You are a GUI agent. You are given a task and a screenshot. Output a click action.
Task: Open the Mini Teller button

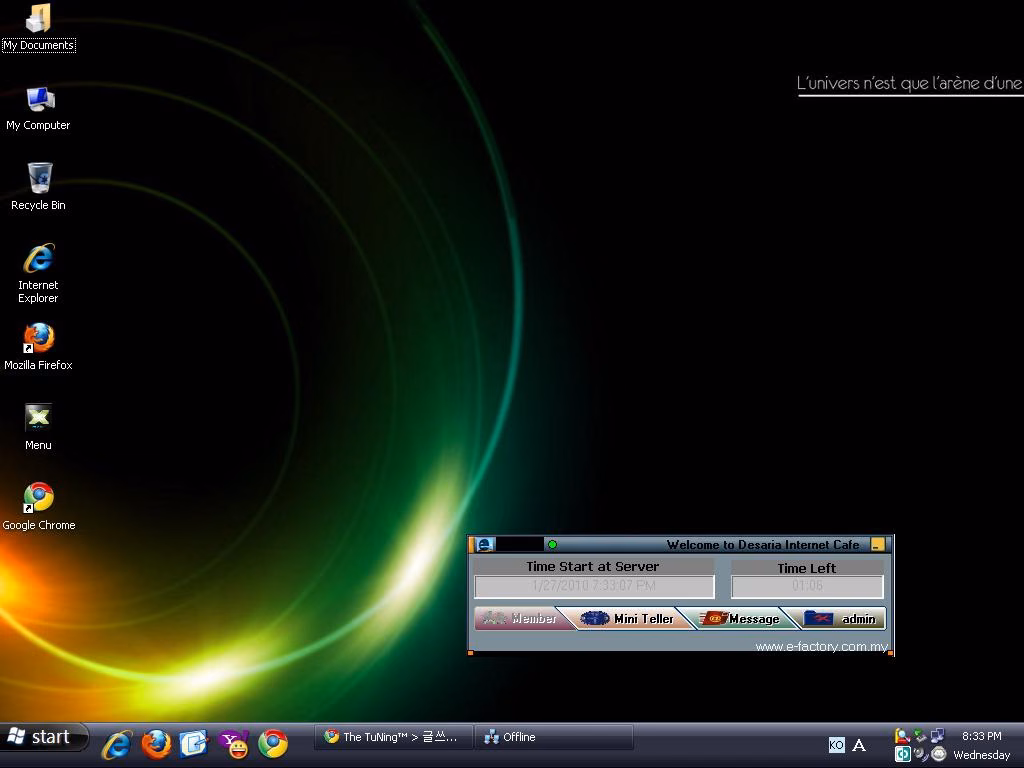(627, 618)
